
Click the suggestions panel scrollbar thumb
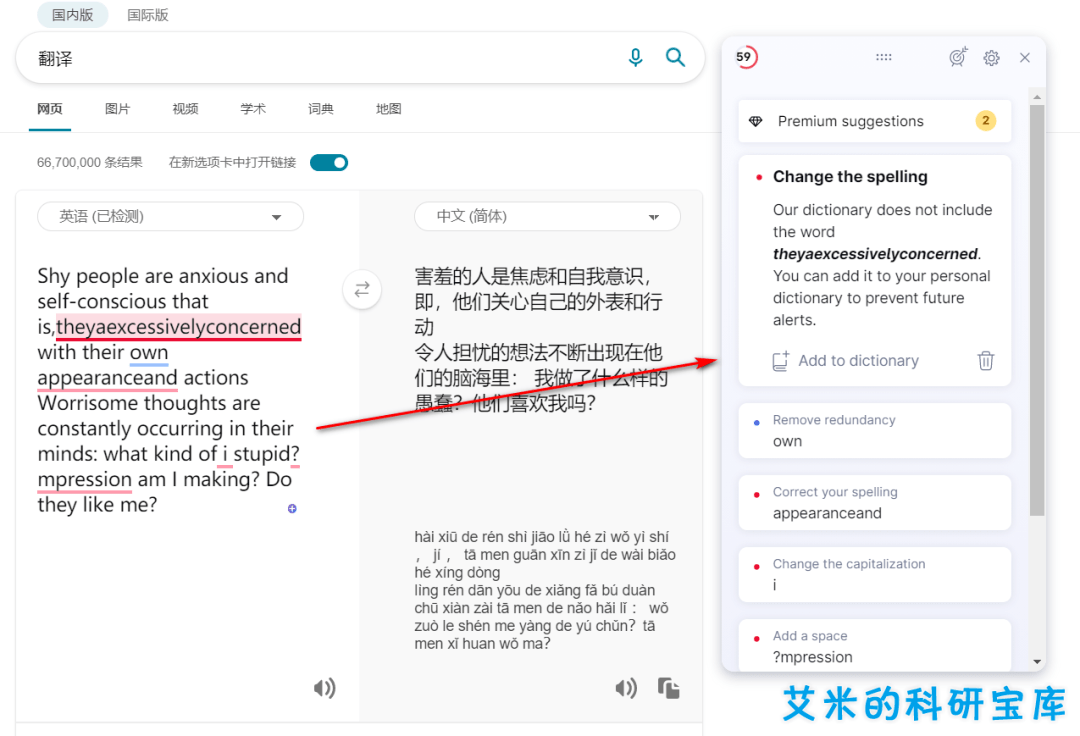pyautogui.click(x=1037, y=310)
